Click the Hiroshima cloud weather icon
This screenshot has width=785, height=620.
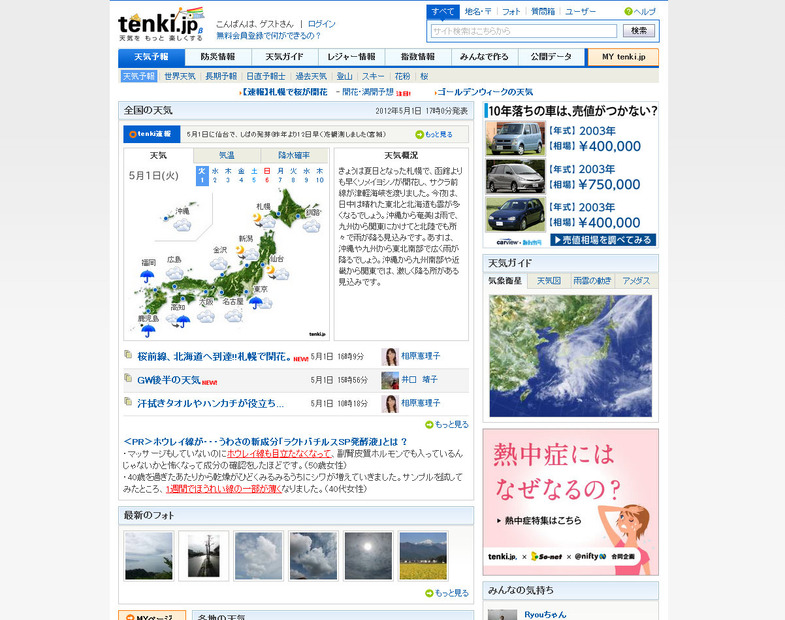(175, 273)
